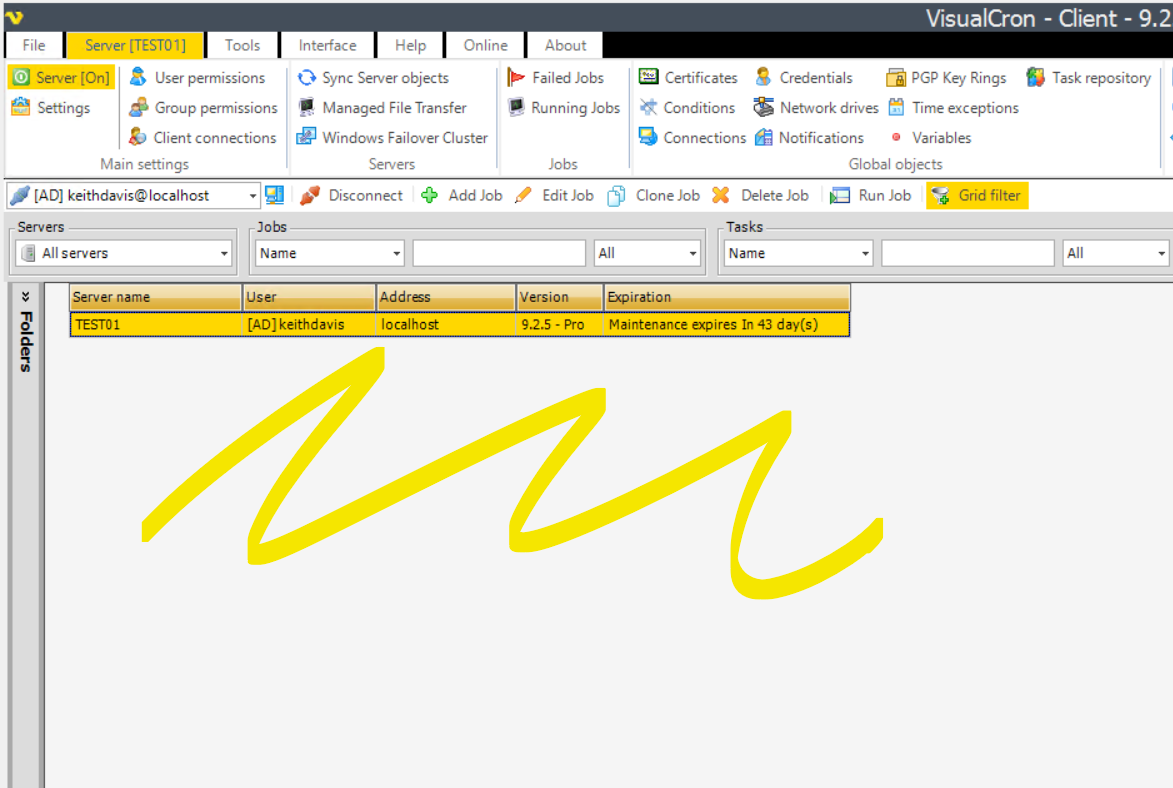
Task: Click the Failed Jobs flag icon
Action: pos(515,77)
